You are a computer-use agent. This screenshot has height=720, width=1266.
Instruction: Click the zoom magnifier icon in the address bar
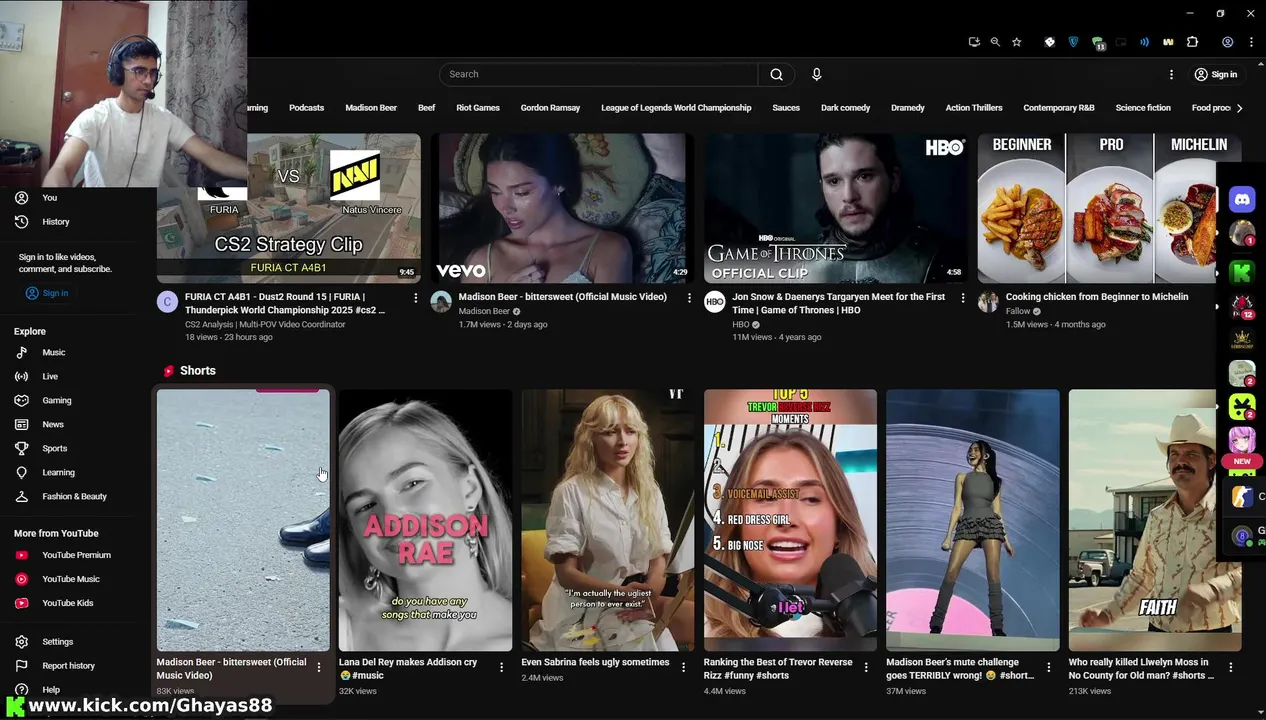click(x=995, y=42)
